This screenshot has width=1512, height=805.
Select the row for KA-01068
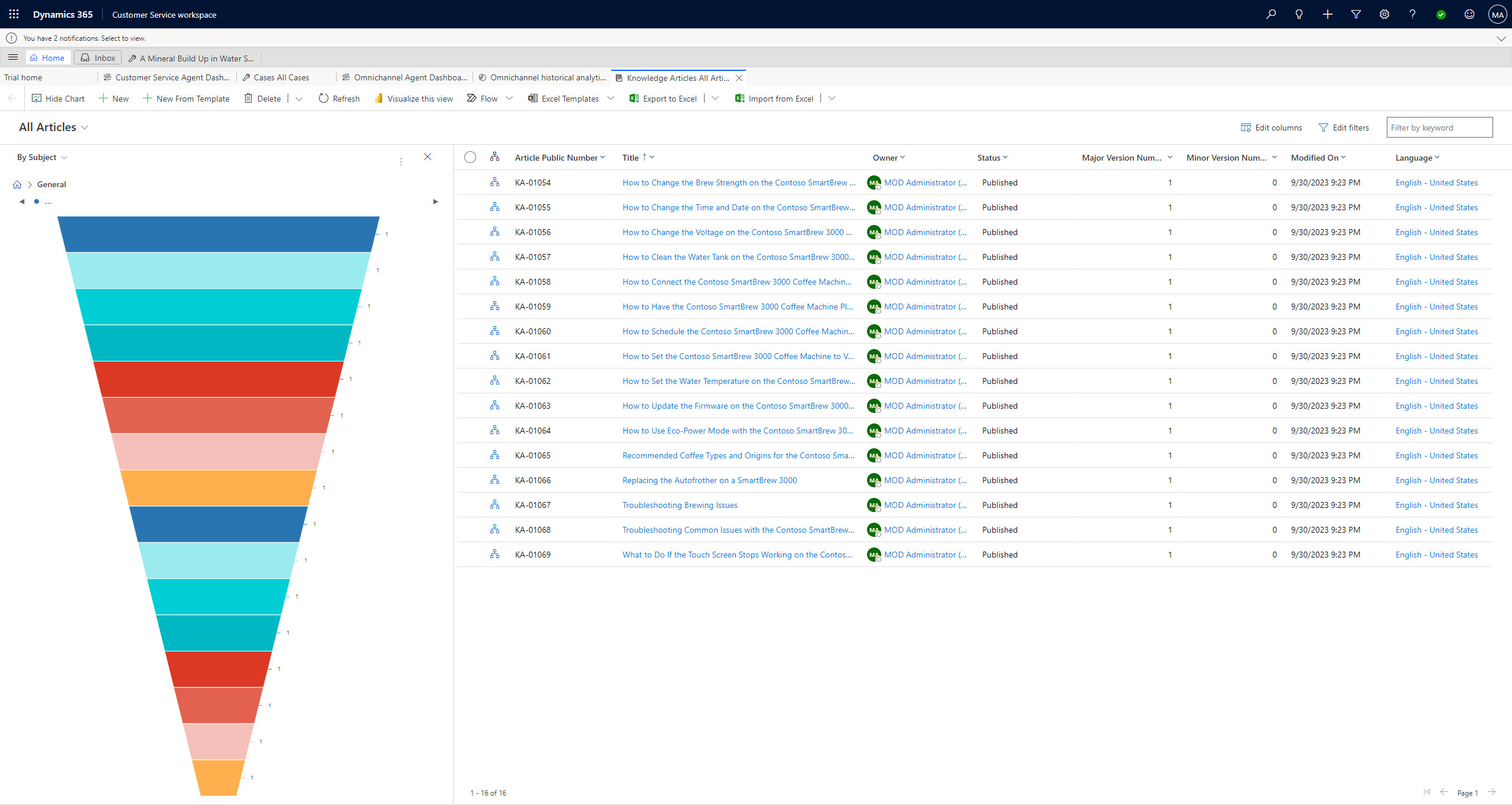(975, 530)
